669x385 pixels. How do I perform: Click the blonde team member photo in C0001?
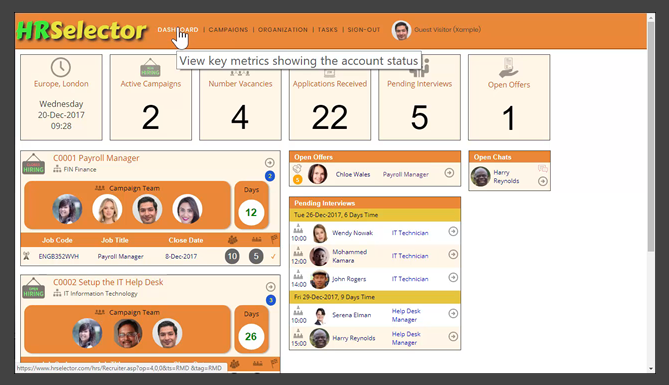[107, 209]
